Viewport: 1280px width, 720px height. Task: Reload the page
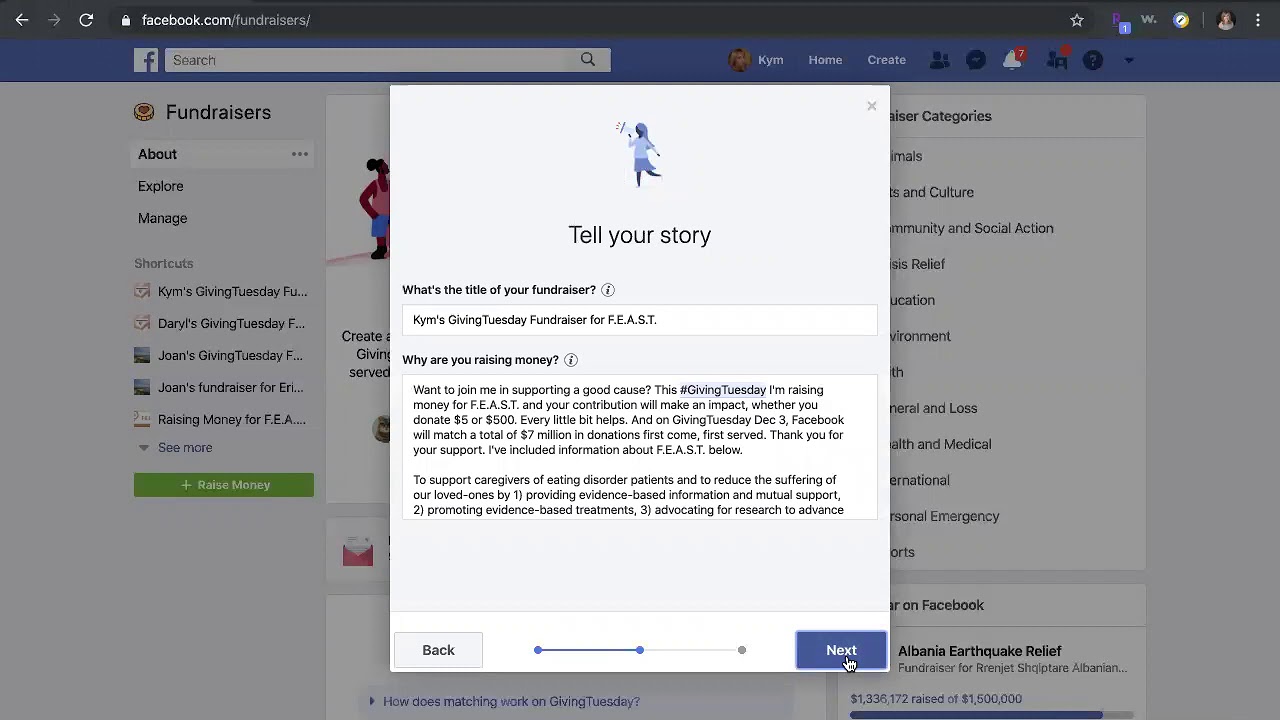pyautogui.click(x=86, y=20)
